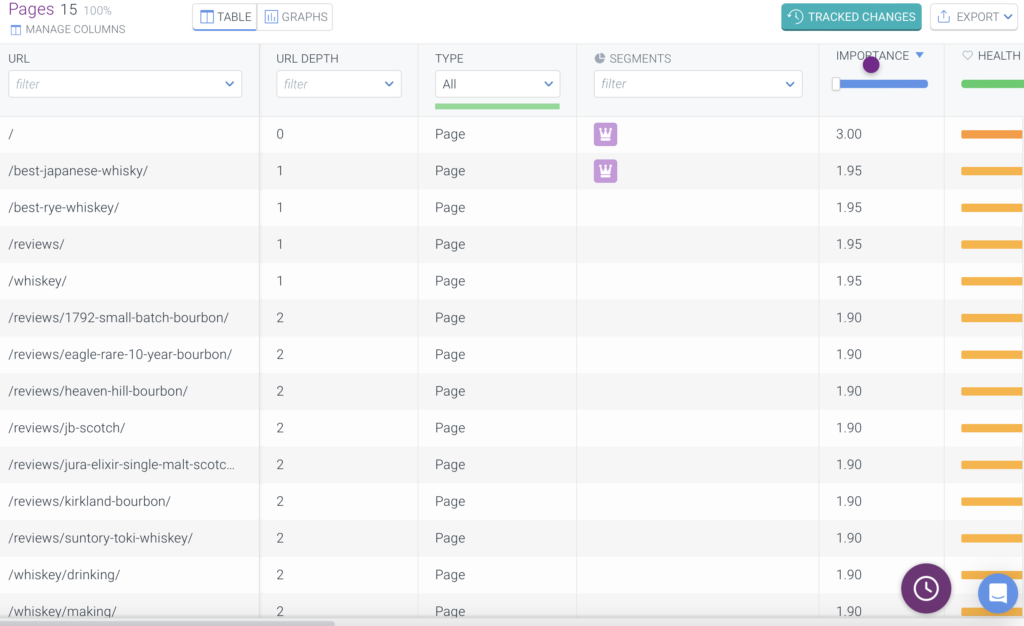Click the URL depth cell for /whiskey/drinking/
This screenshot has height=626, width=1024.
pyautogui.click(x=280, y=574)
